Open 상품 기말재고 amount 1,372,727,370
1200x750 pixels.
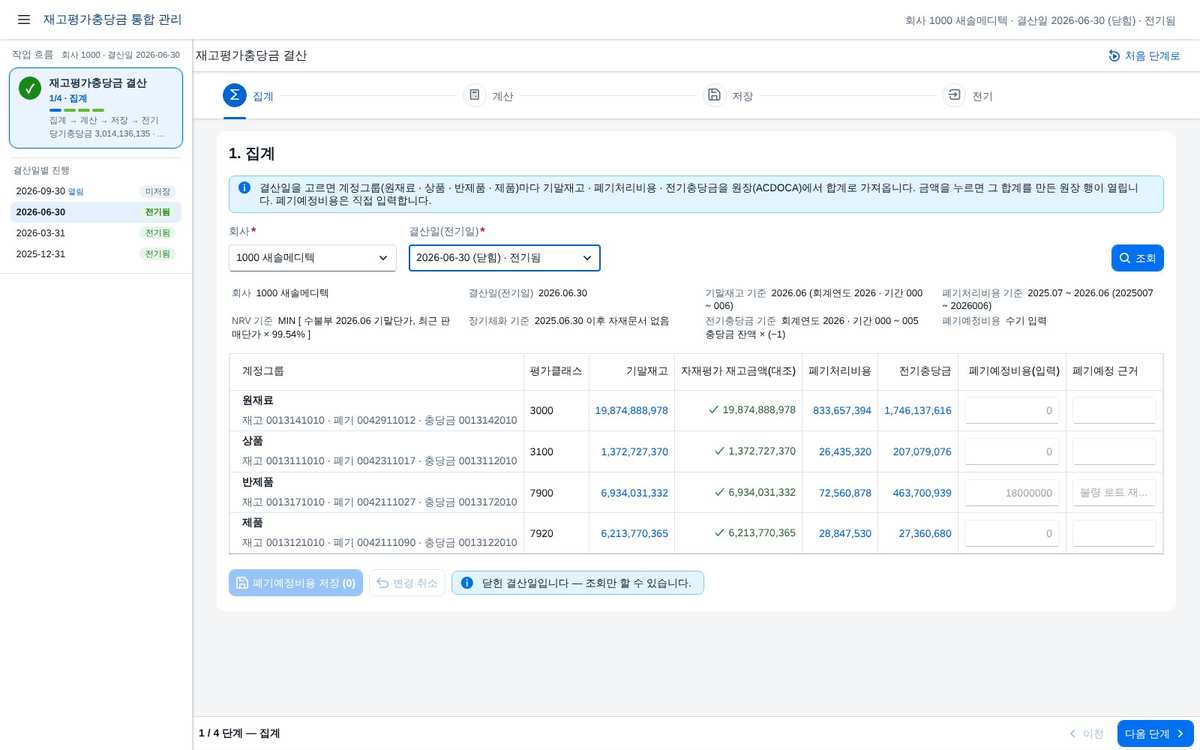tap(634, 452)
